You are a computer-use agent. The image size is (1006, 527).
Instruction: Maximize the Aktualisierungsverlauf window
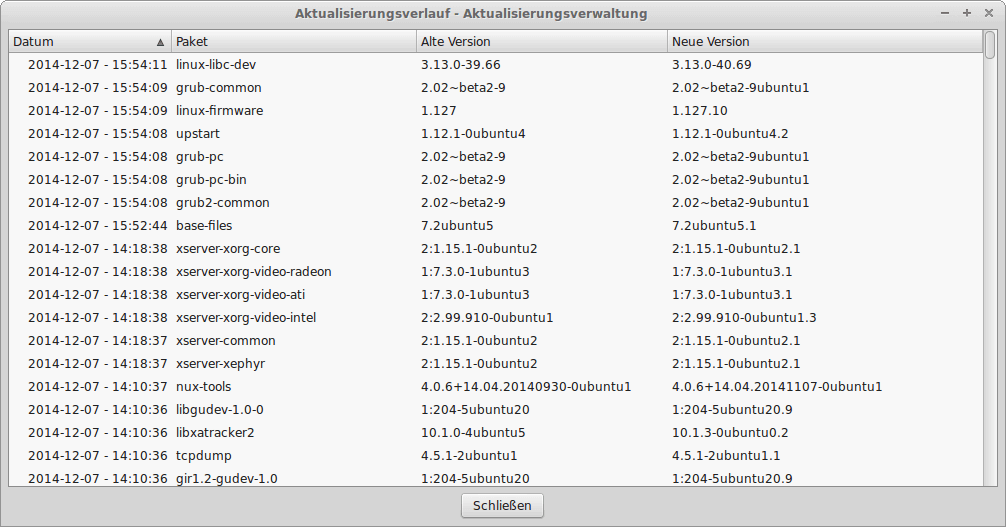[x=966, y=13]
